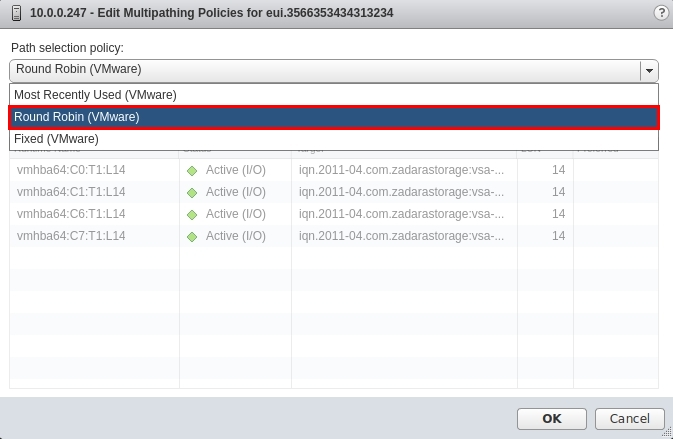This screenshot has width=673, height=439.
Task: Click the storage device icon in title bar
Action: tap(13, 13)
